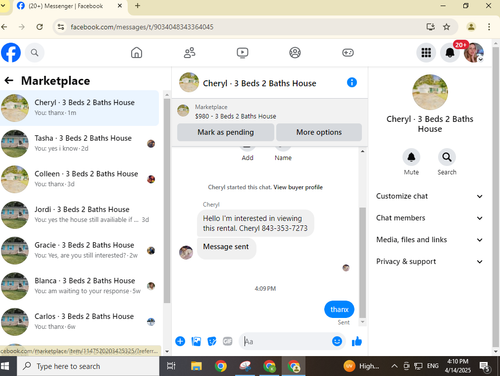Reload the page in Chrome

point(40,27)
